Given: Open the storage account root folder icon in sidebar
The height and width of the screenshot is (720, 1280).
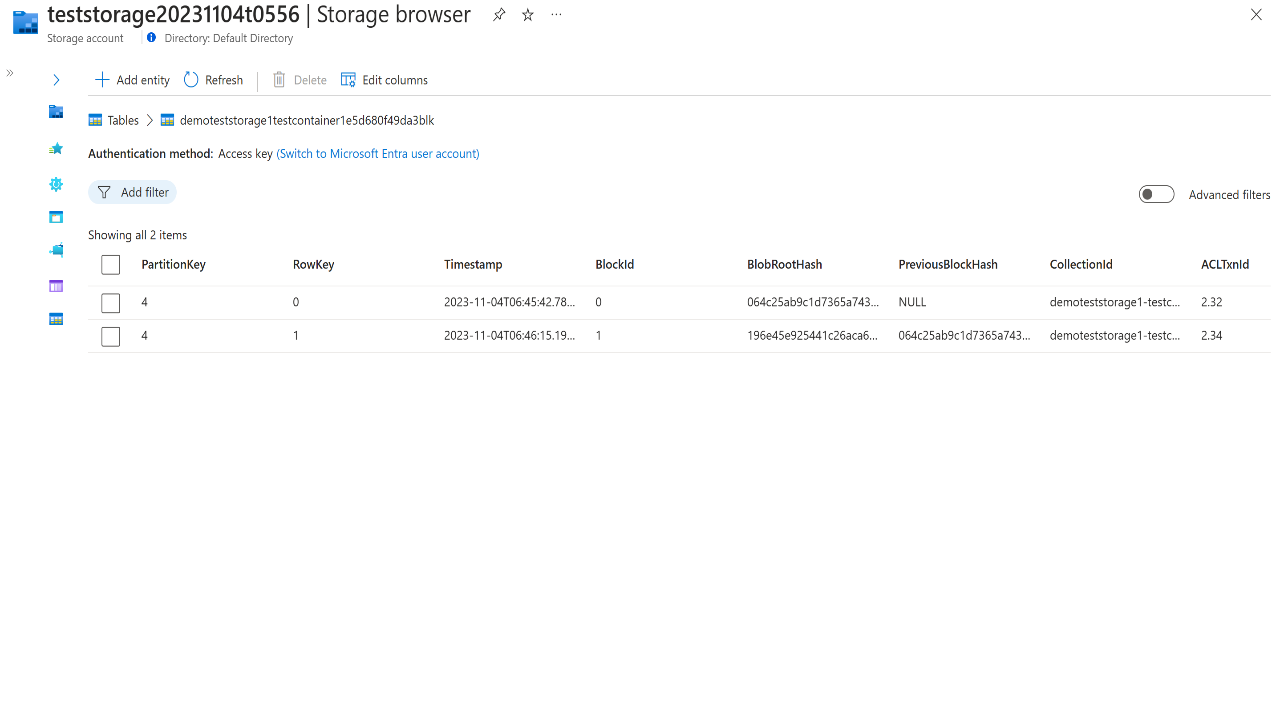Looking at the screenshot, I should (x=56, y=112).
